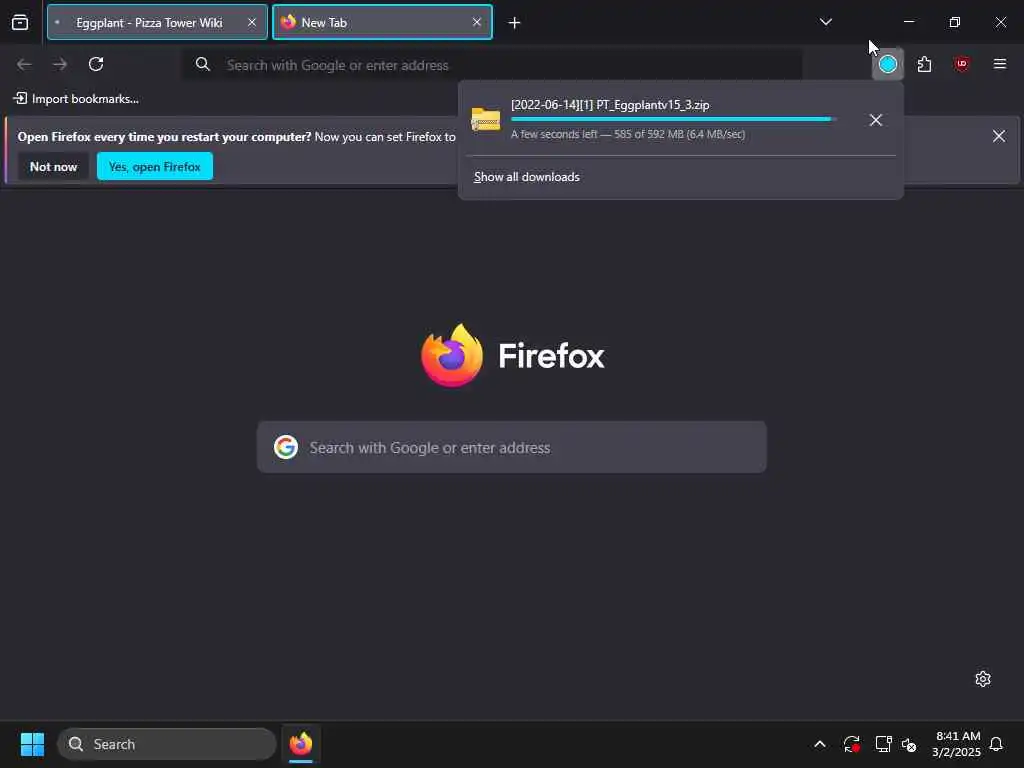The height and width of the screenshot is (768, 1024).
Task: Click Show all downloads
Action: 526,177
